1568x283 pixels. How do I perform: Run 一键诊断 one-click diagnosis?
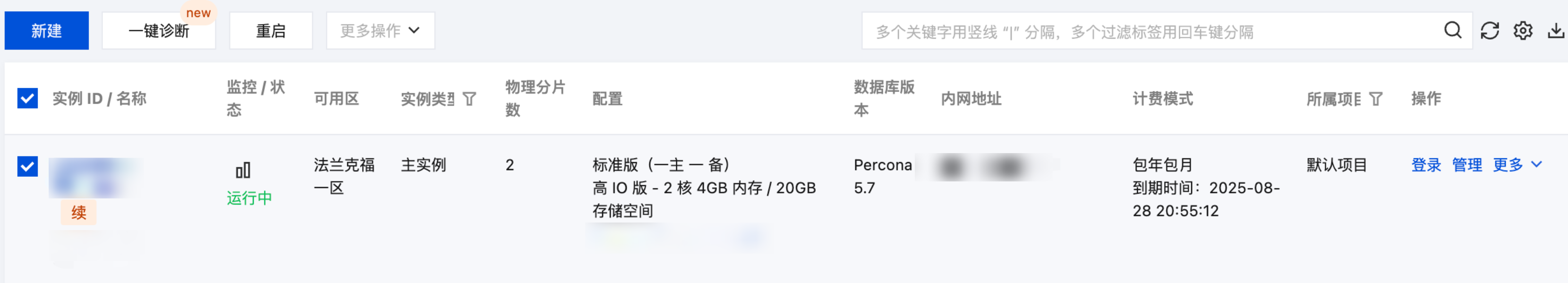click(x=159, y=30)
